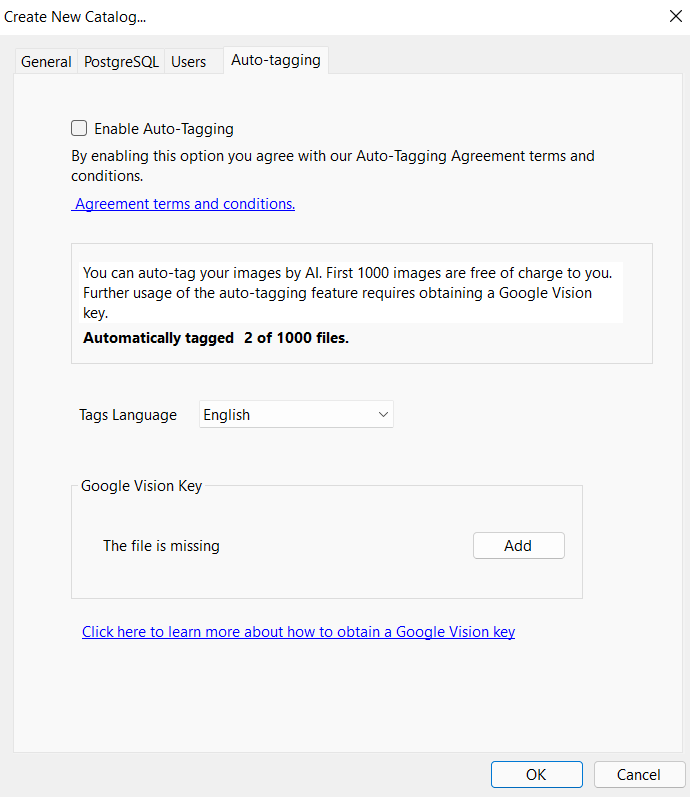Screen dimensions: 690x797
Task: Switch to the General tab
Action: click(46, 62)
